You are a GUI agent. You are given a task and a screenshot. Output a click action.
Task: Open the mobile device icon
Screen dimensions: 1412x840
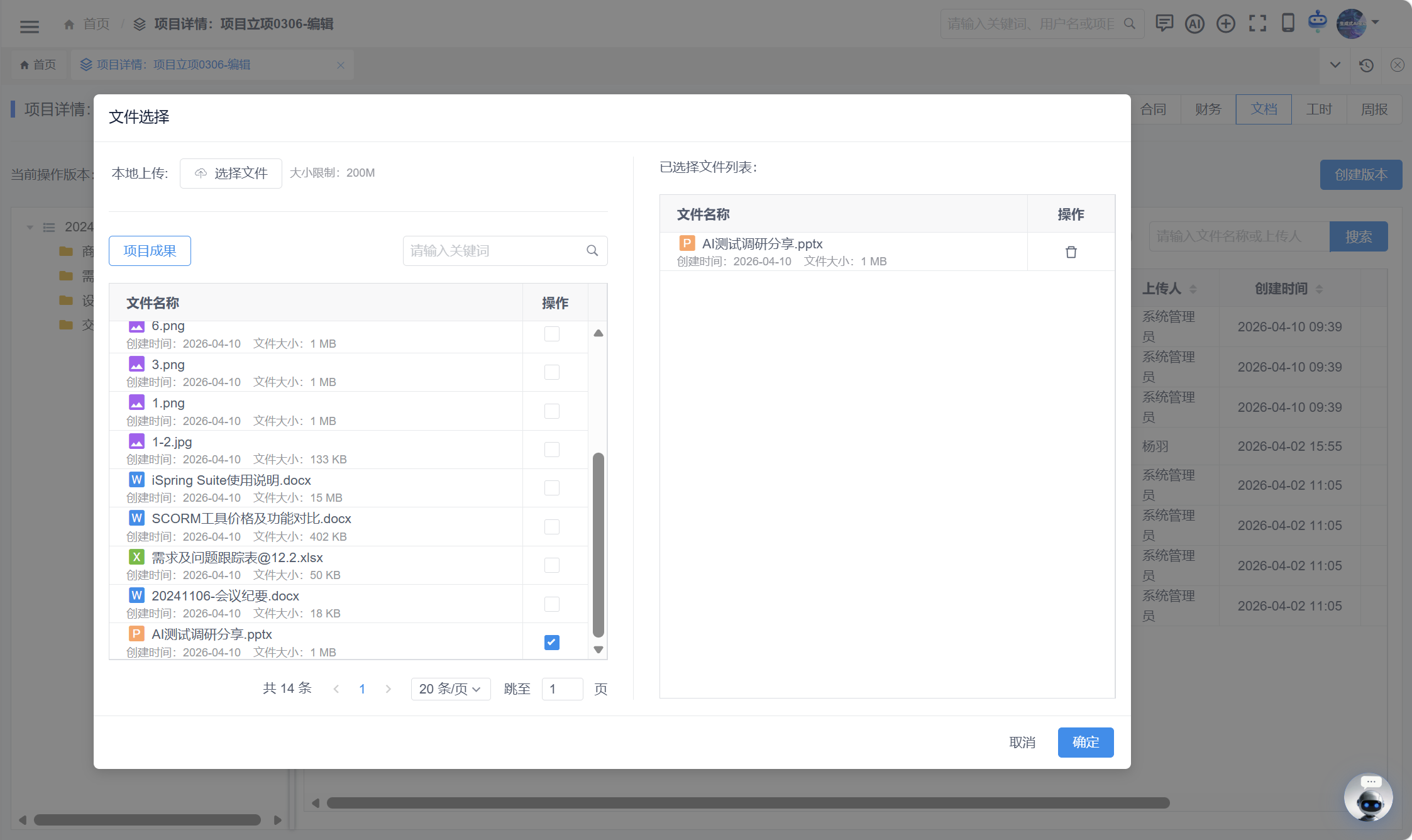click(x=1288, y=23)
